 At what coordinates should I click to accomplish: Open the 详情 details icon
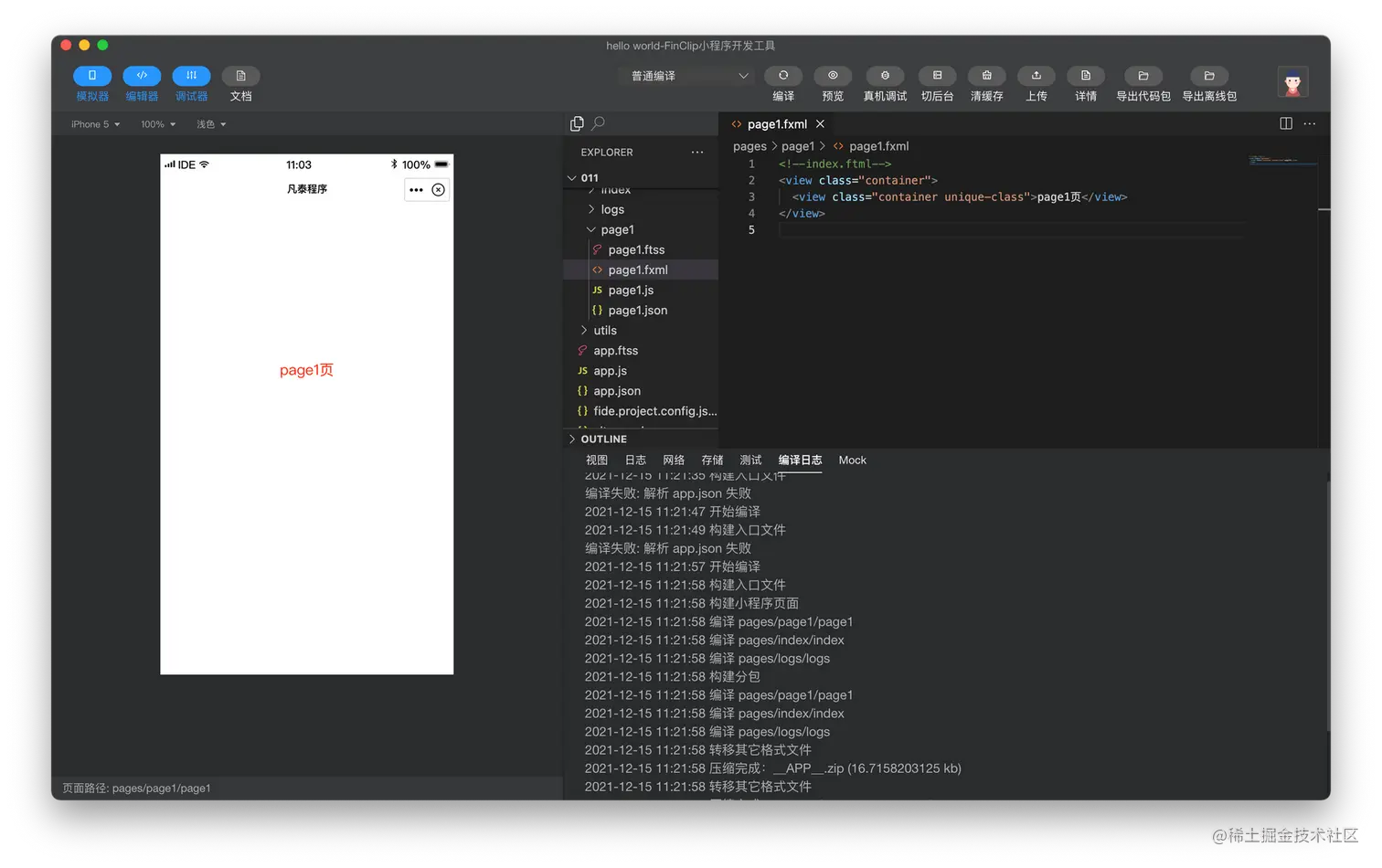(1086, 76)
